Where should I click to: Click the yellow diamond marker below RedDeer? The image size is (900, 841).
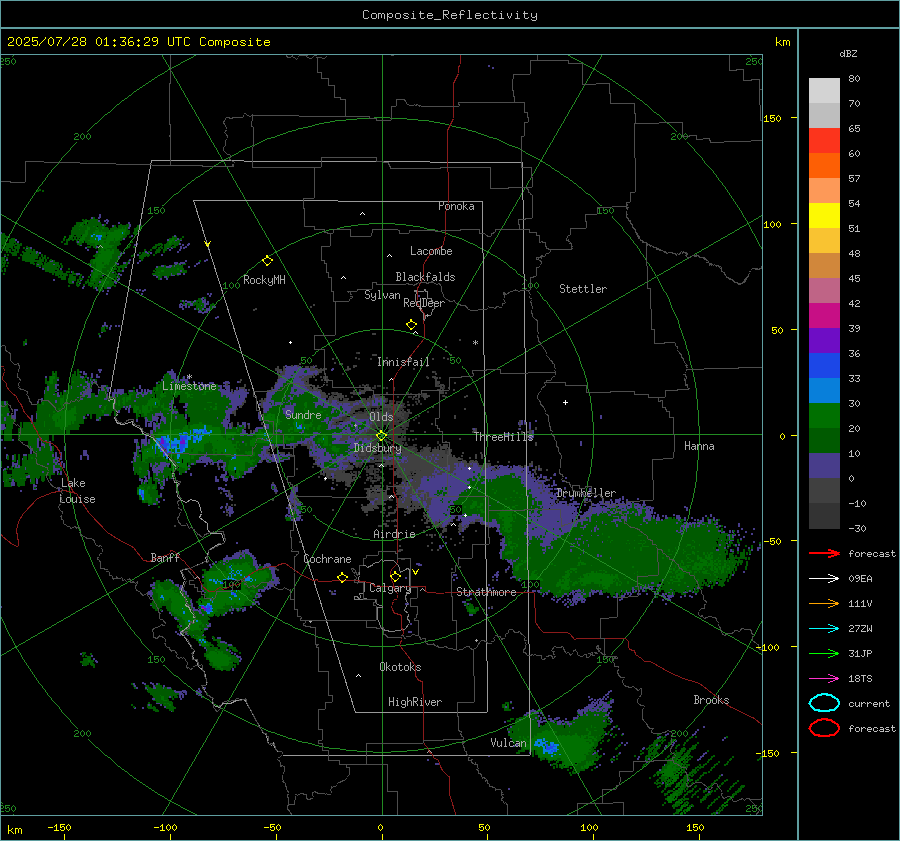411,325
